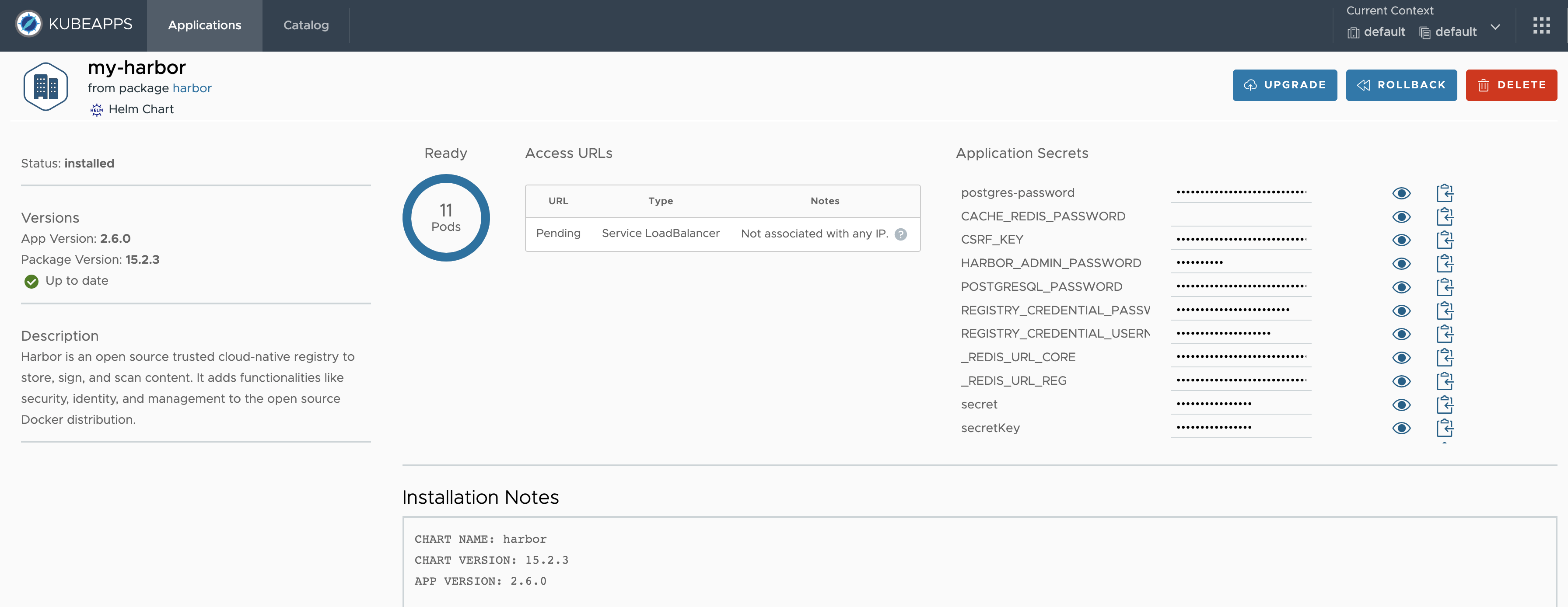Click the eye icon for REGISTRY_CREDENTIAL_PASSV
Viewport: 1568px width, 607px height.
coord(1401,310)
